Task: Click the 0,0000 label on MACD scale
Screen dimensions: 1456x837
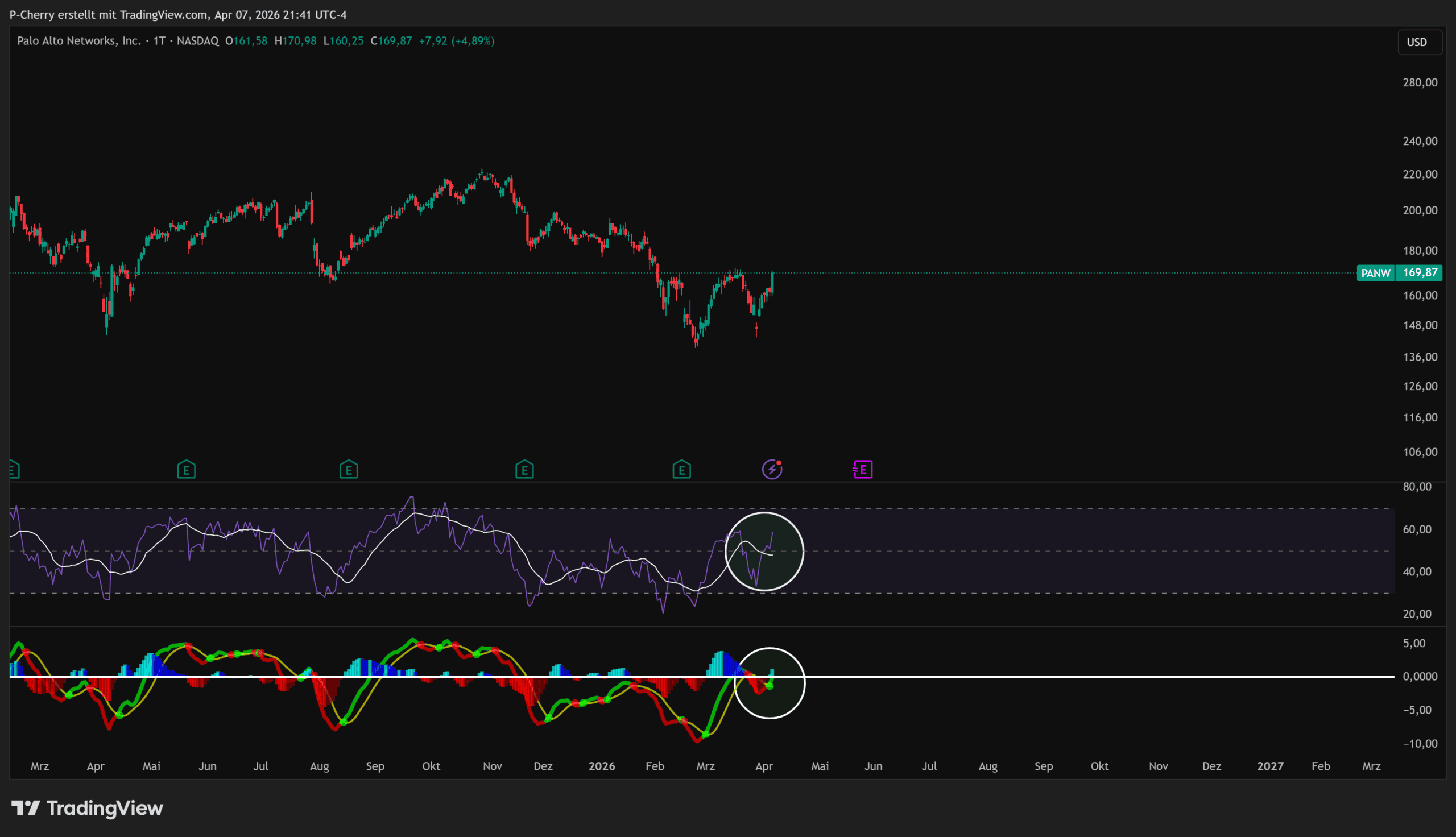Action: tap(1419, 676)
